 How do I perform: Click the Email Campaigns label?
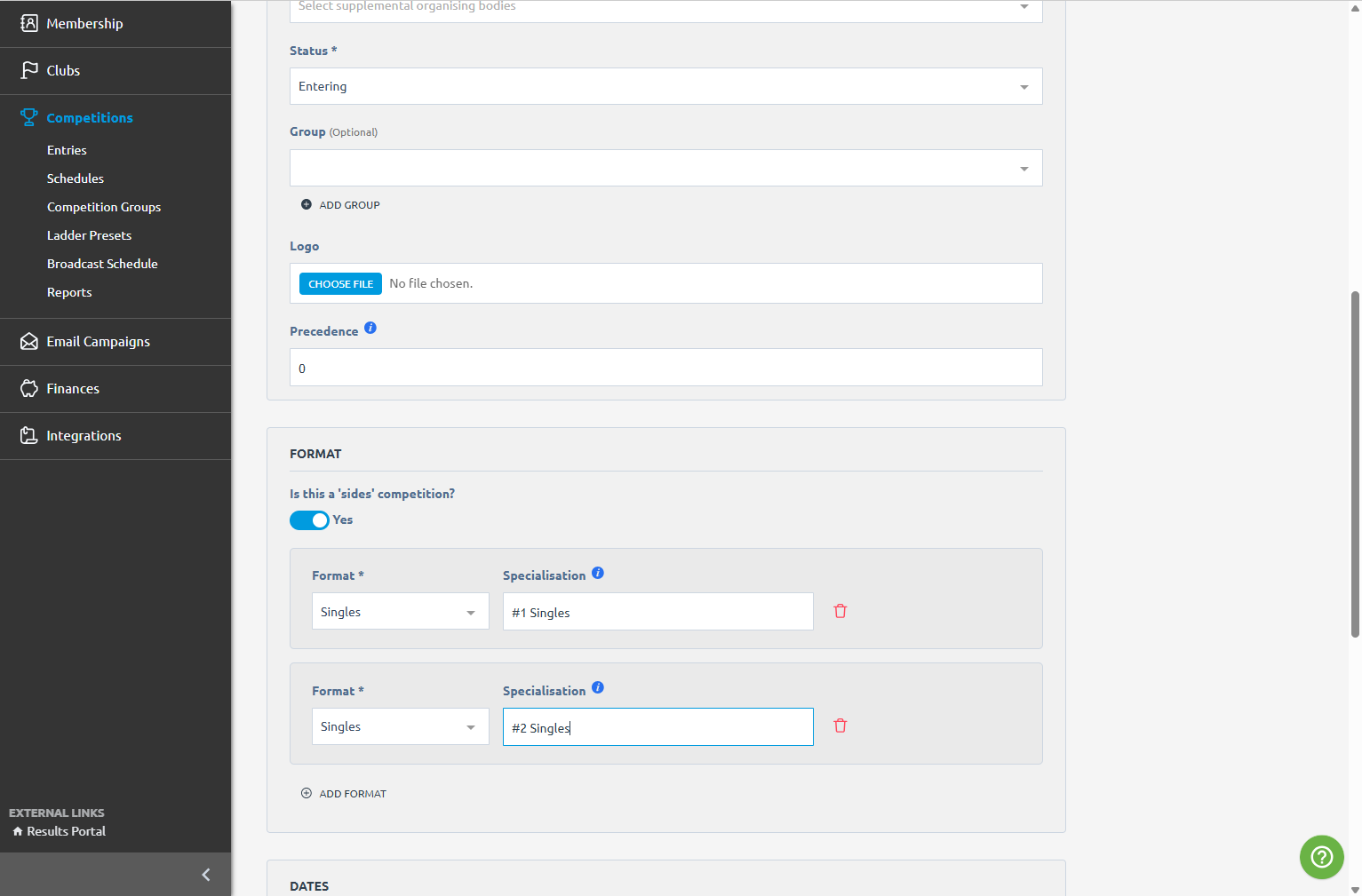98,341
